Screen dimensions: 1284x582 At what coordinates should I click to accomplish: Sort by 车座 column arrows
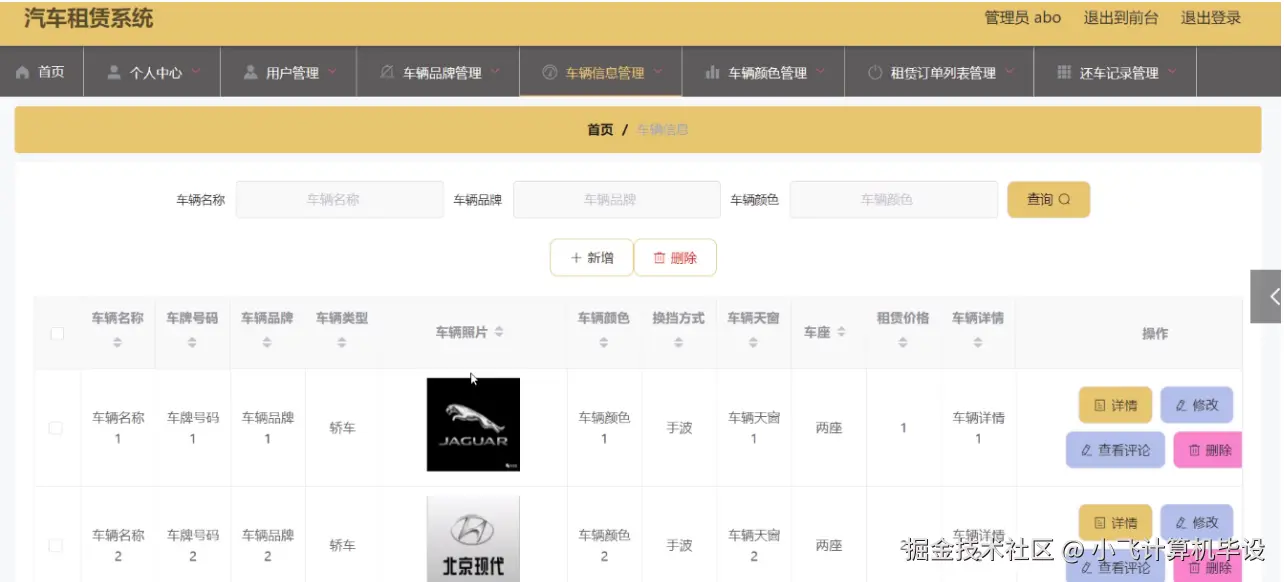[x=841, y=331]
